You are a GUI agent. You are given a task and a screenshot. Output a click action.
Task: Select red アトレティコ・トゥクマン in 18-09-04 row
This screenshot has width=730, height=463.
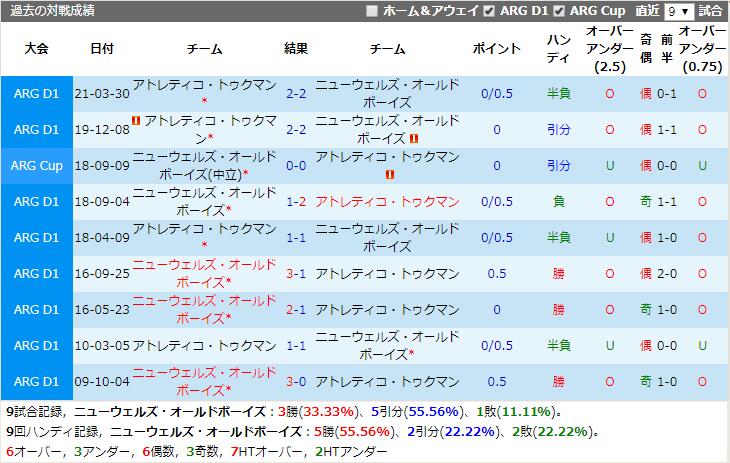click(387, 202)
